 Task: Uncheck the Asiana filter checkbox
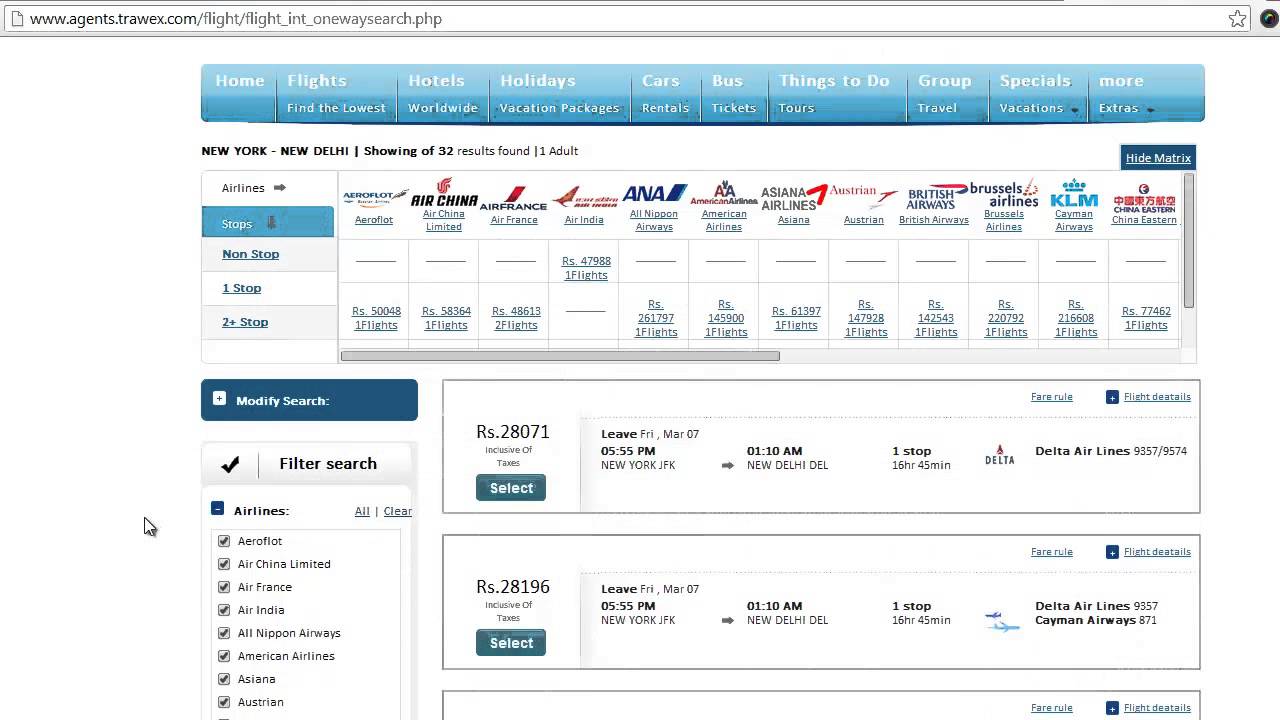(224, 679)
